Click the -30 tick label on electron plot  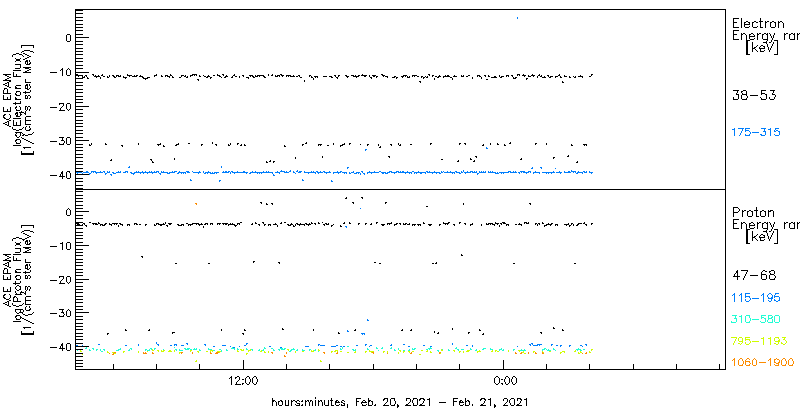click(63, 141)
